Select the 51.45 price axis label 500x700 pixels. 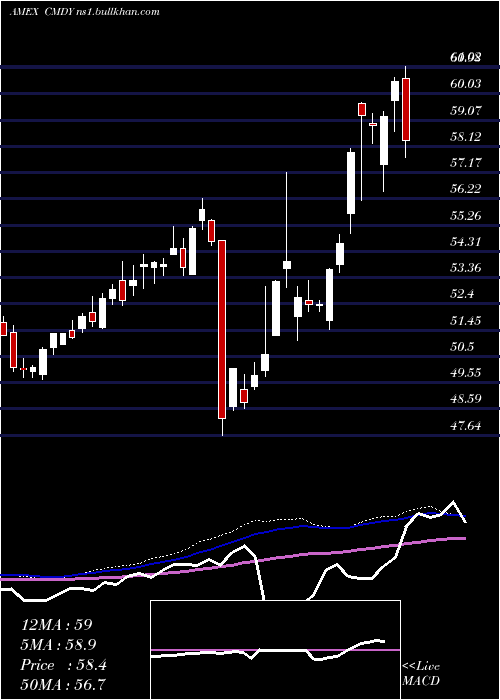point(466,321)
